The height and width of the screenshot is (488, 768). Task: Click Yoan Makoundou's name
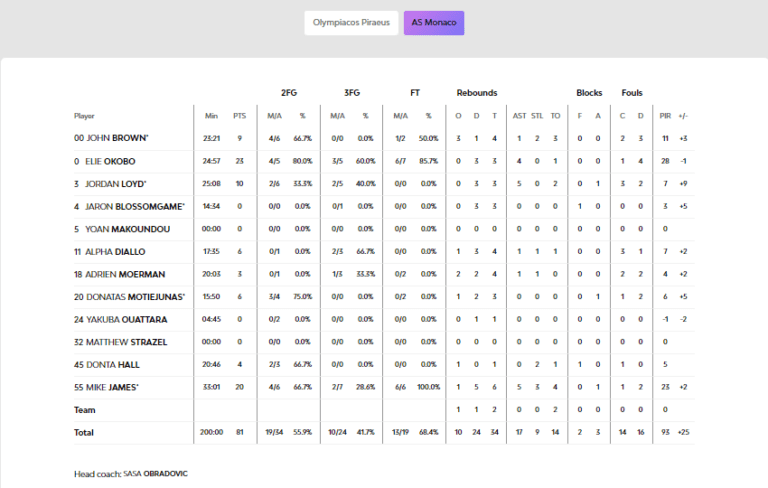coord(127,229)
